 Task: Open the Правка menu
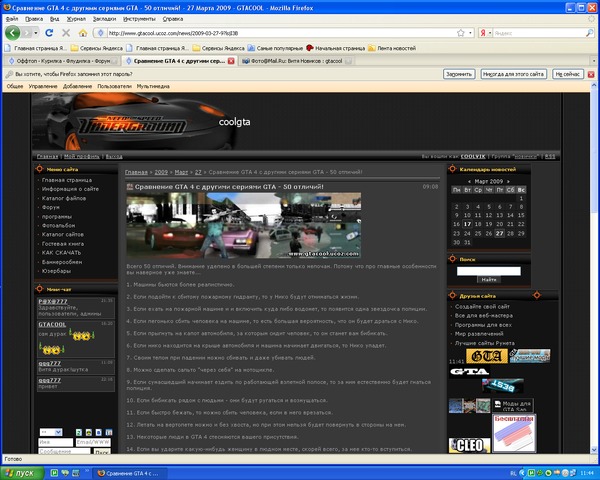point(34,19)
